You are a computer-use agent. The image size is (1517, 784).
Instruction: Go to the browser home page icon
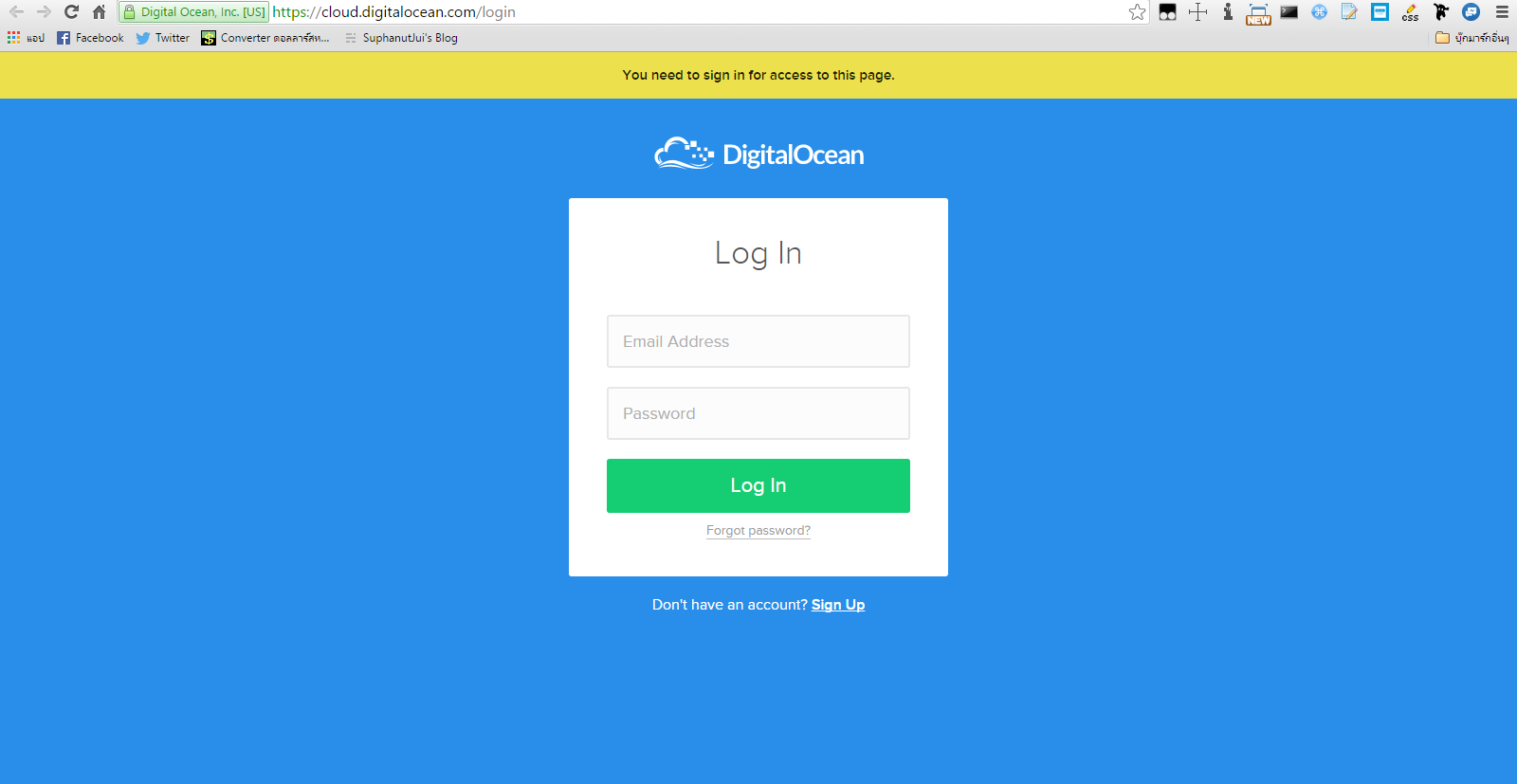99,12
